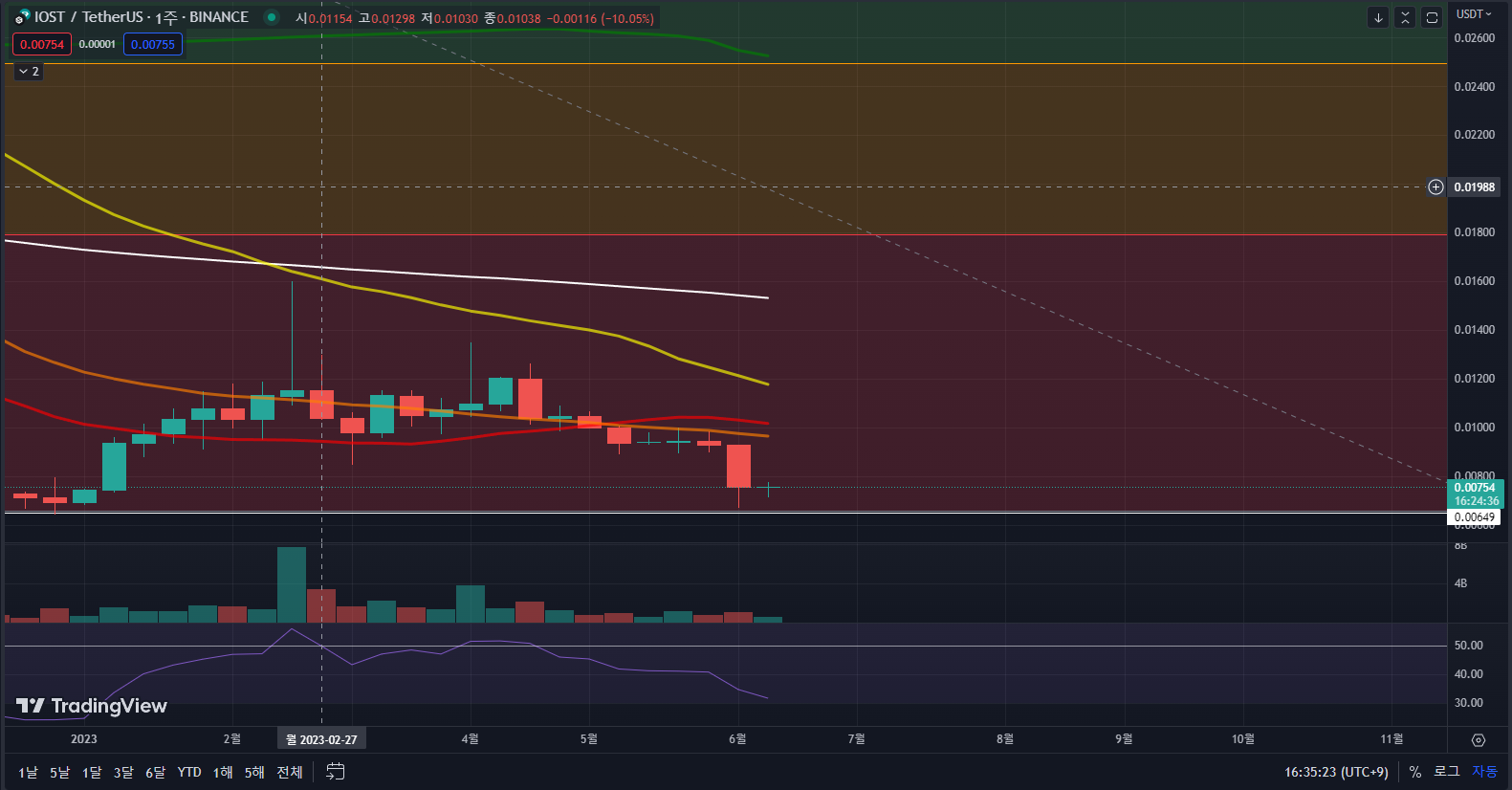Toggle logarithmic scale (로그)
Image resolution: width=1512 pixels, height=790 pixels.
pos(1446,772)
